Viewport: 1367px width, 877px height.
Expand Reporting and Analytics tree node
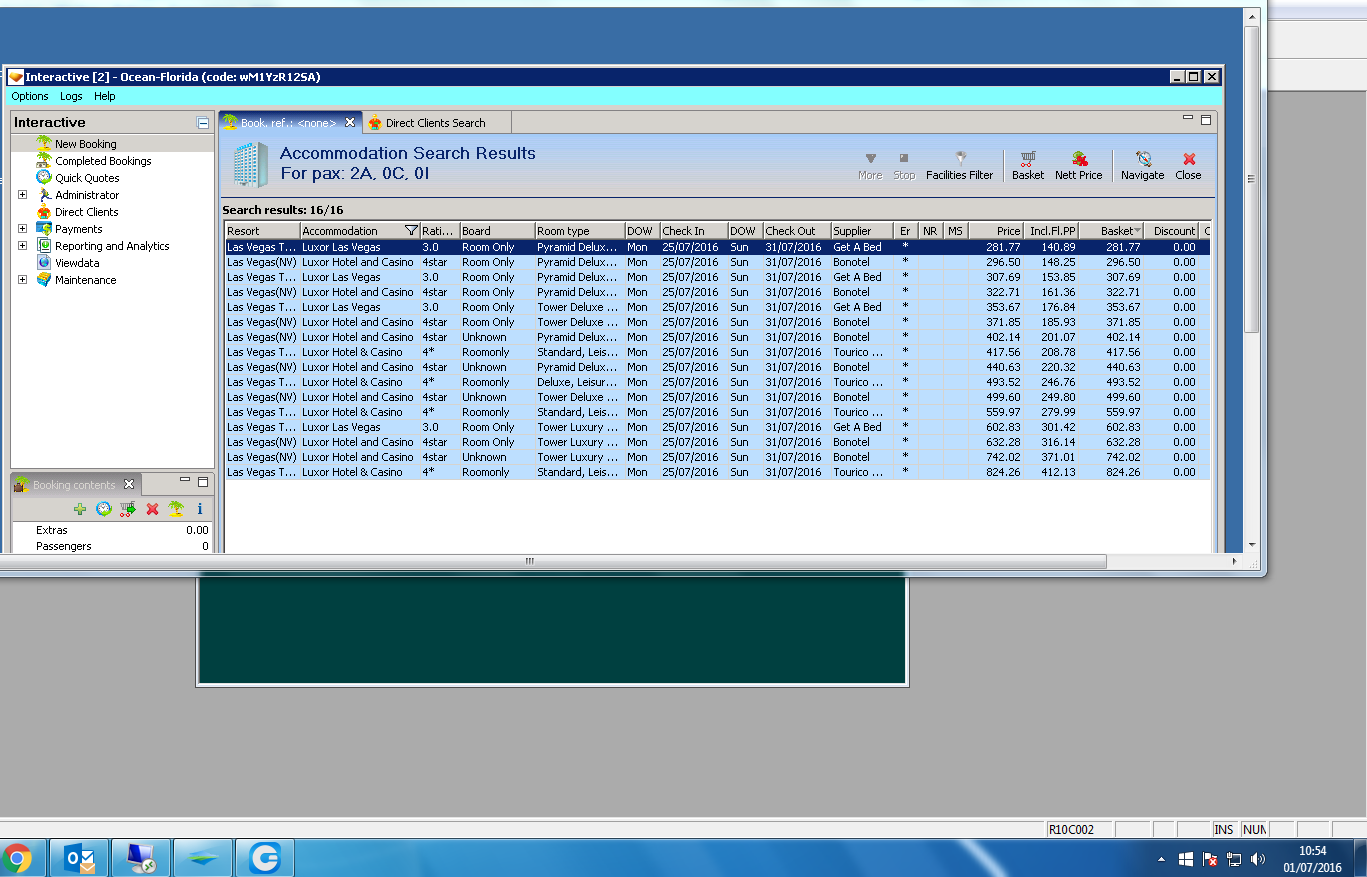pos(22,246)
